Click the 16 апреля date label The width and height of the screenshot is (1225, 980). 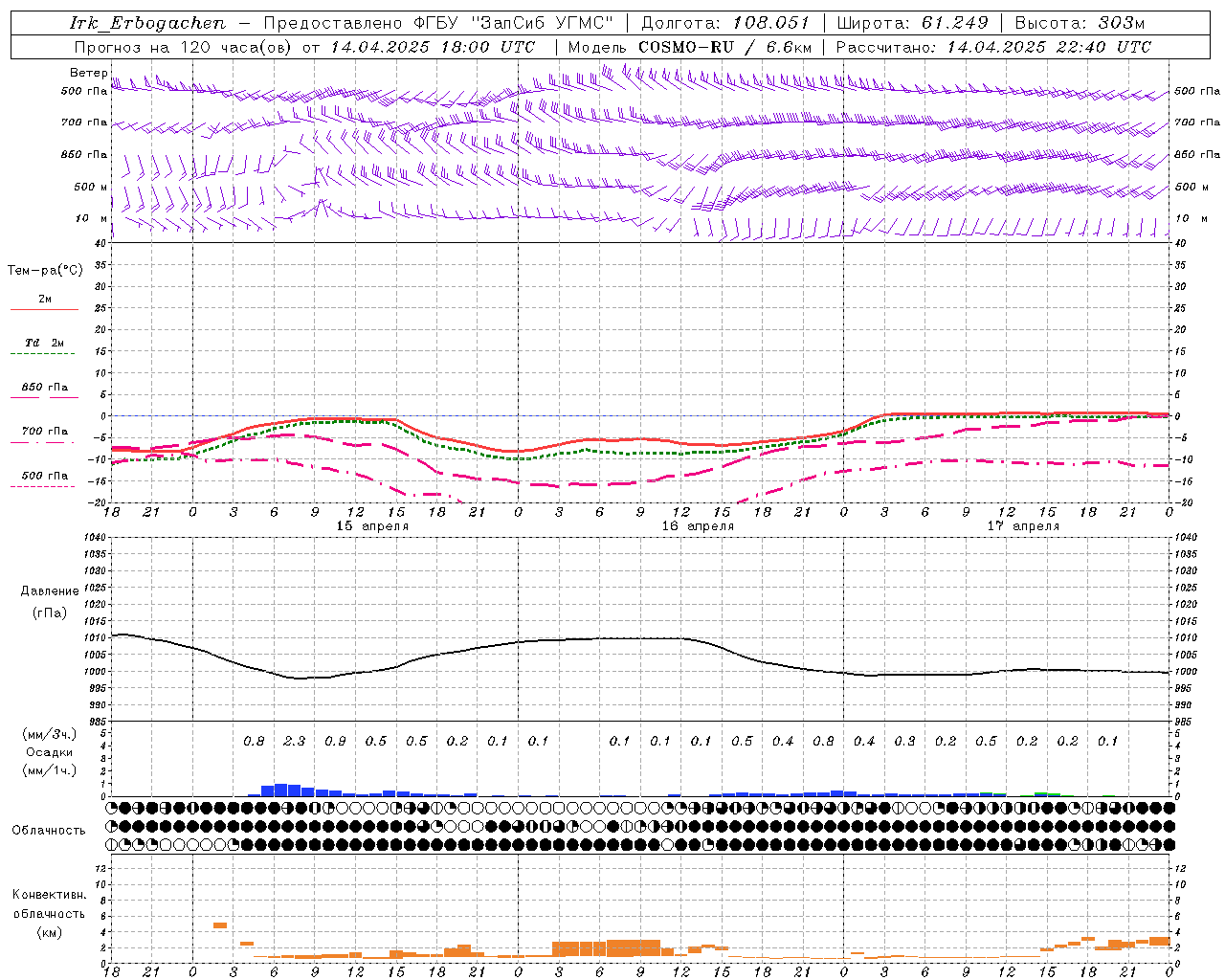(x=698, y=526)
